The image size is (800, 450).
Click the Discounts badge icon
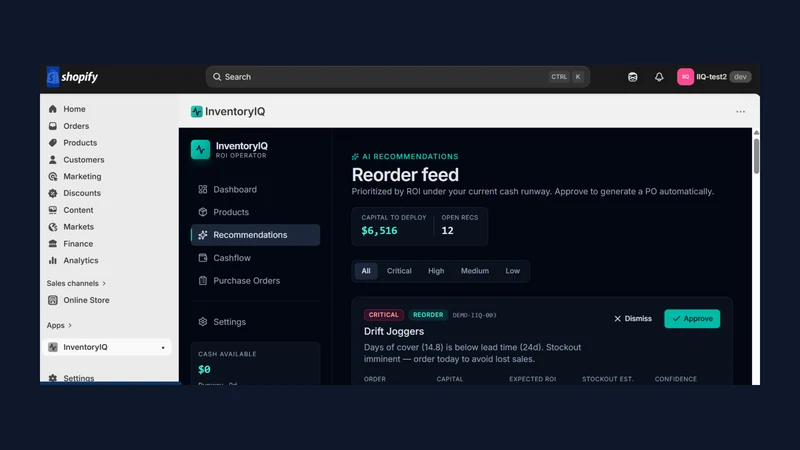(53, 193)
